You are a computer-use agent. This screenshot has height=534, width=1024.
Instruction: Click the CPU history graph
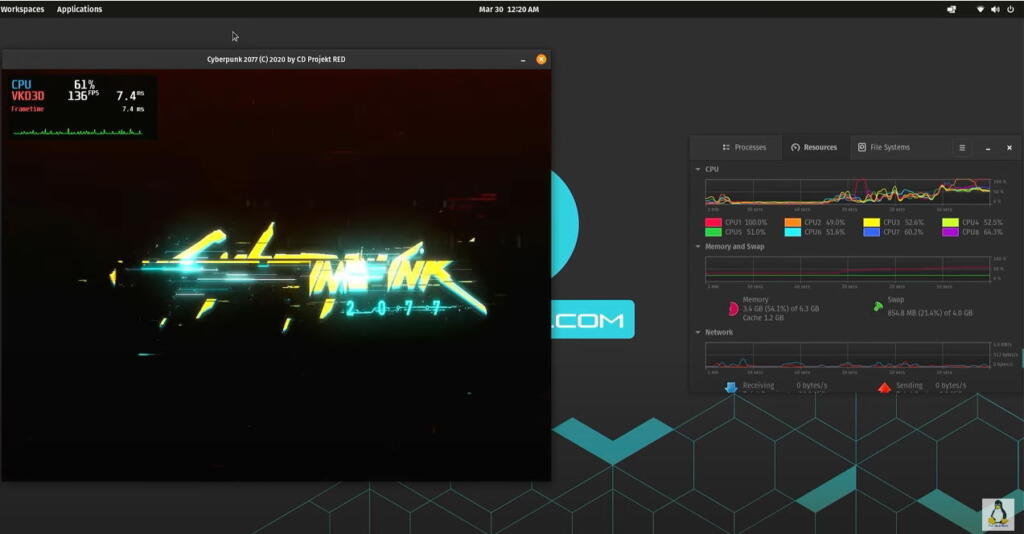848,192
